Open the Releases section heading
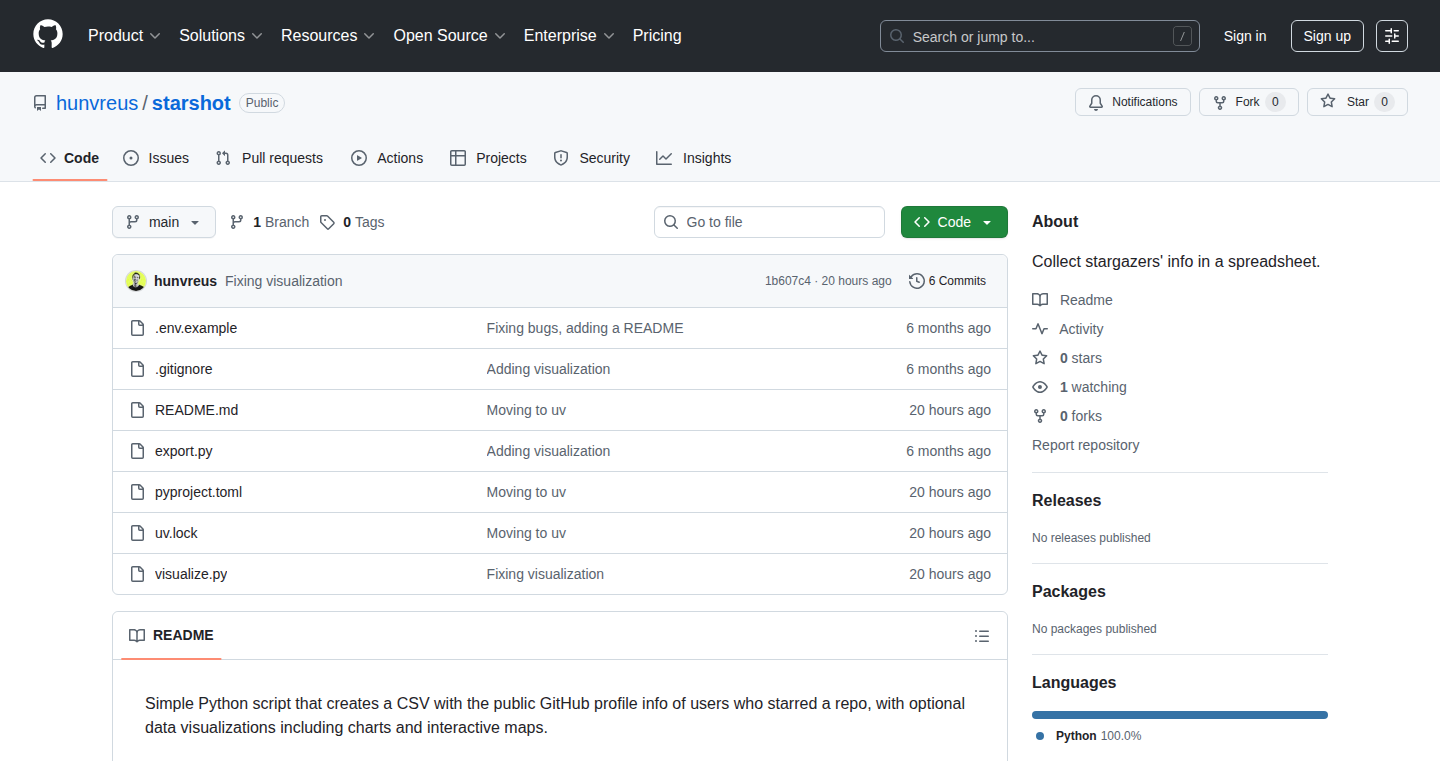This screenshot has height=761, width=1440. tap(1066, 500)
